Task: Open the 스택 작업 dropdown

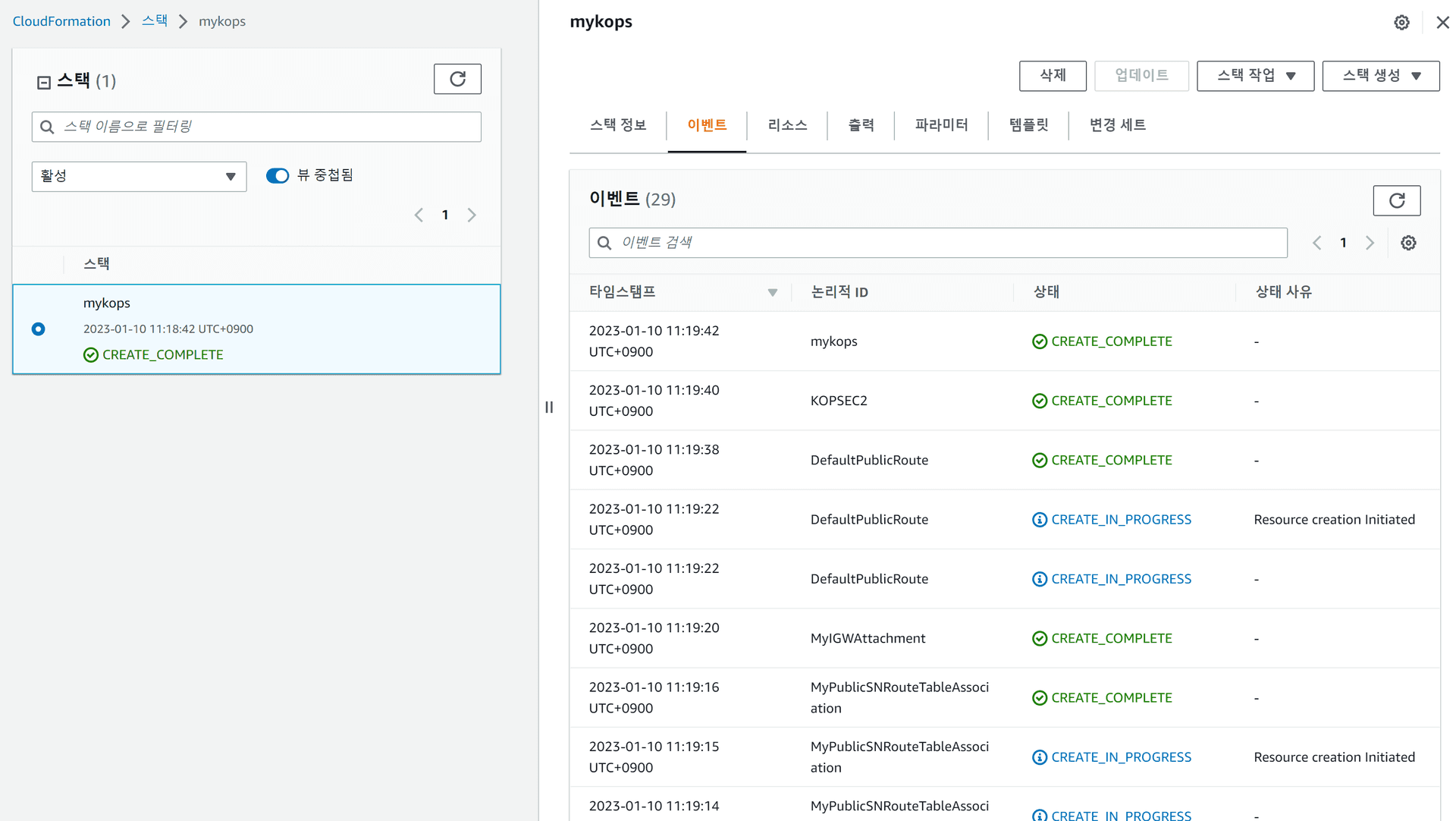Action: pyautogui.click(x=1255, y=76)
